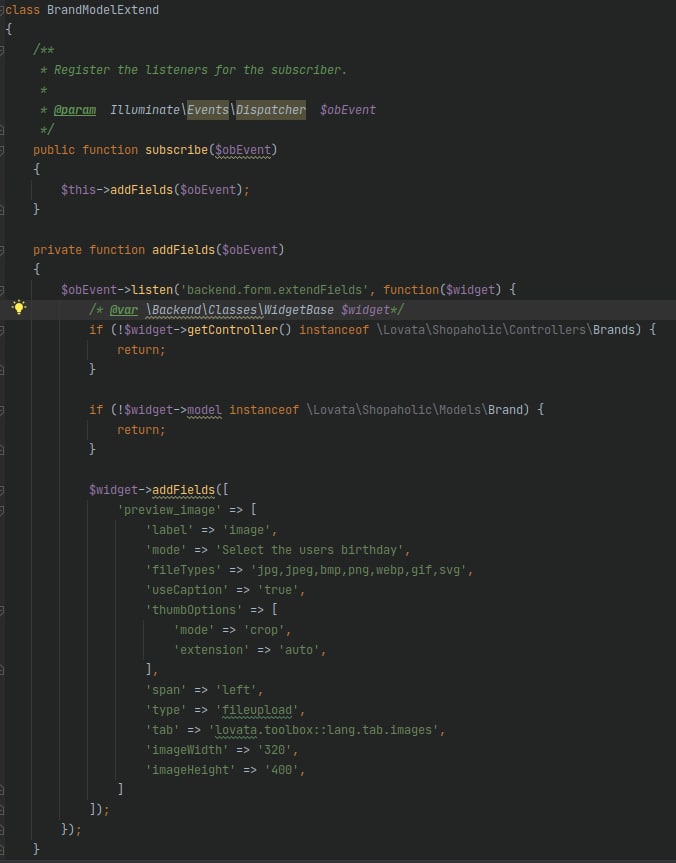Click the underlined model property
676x863 pixels.
tap(204, 409)
